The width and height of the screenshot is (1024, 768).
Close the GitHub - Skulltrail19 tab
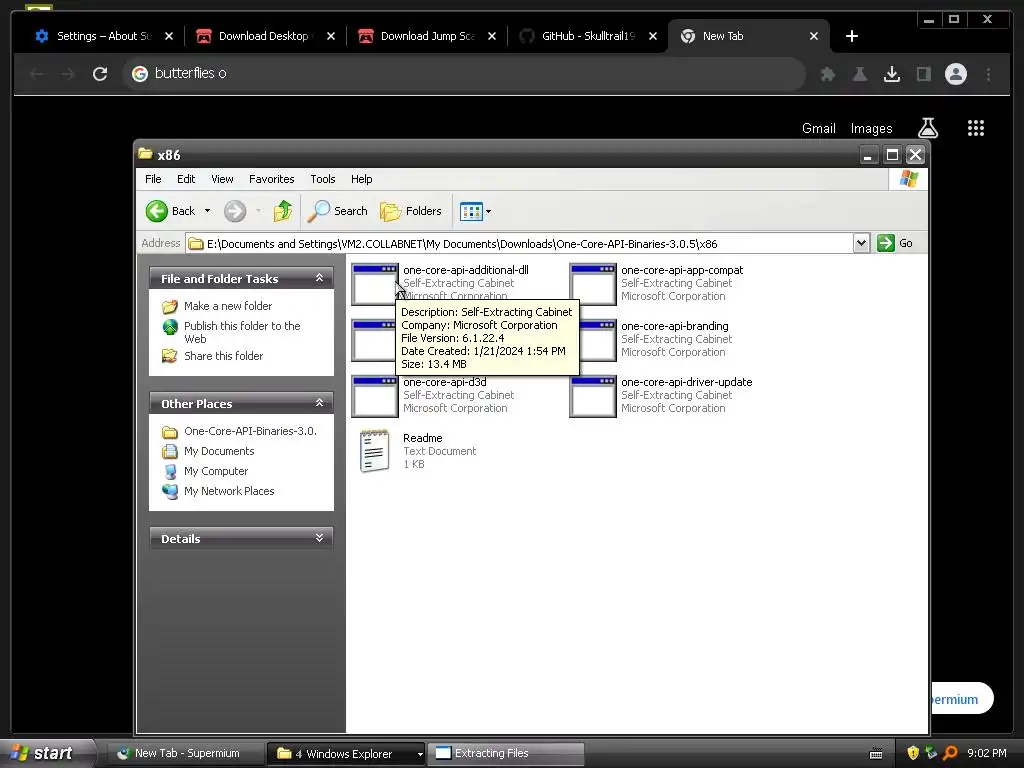click(652, 36)
